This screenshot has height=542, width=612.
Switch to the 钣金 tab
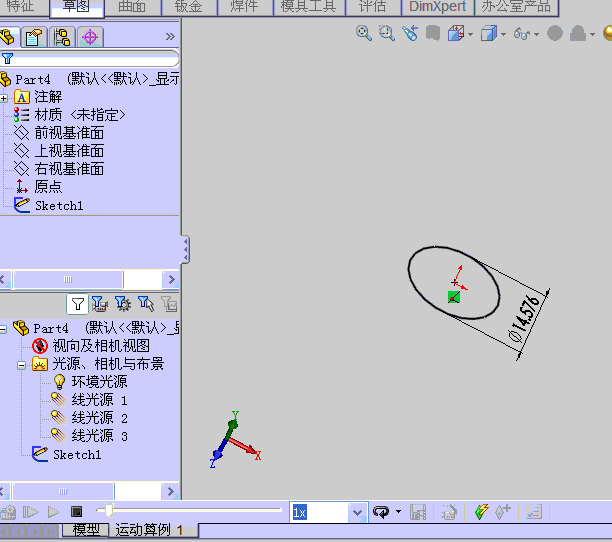click(x=189, y=7)
